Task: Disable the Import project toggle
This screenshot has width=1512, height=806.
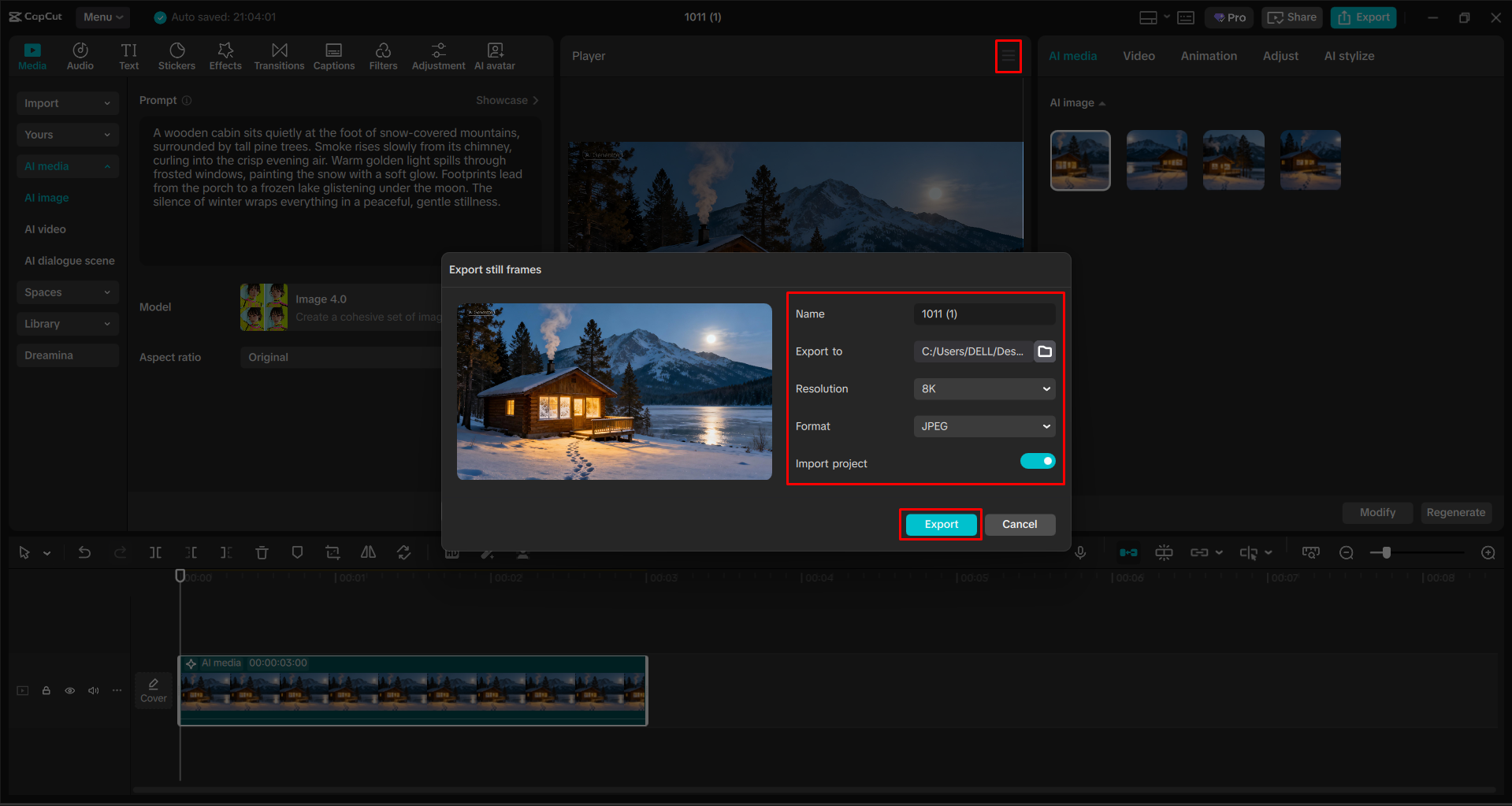Action: [1037, 461]
